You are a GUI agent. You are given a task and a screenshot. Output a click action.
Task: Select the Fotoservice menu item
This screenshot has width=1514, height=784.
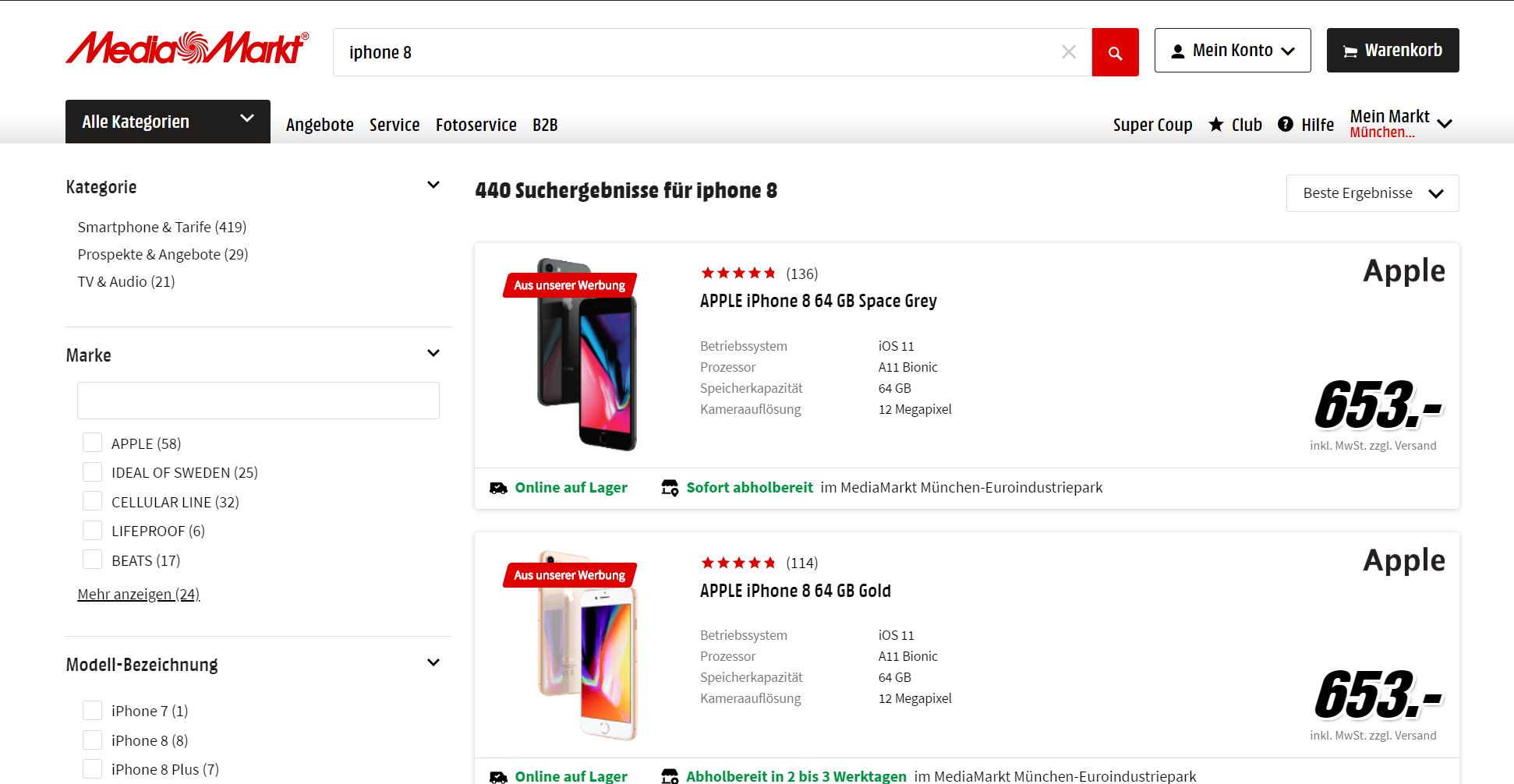pyautogui.click(x=476, y=125)
